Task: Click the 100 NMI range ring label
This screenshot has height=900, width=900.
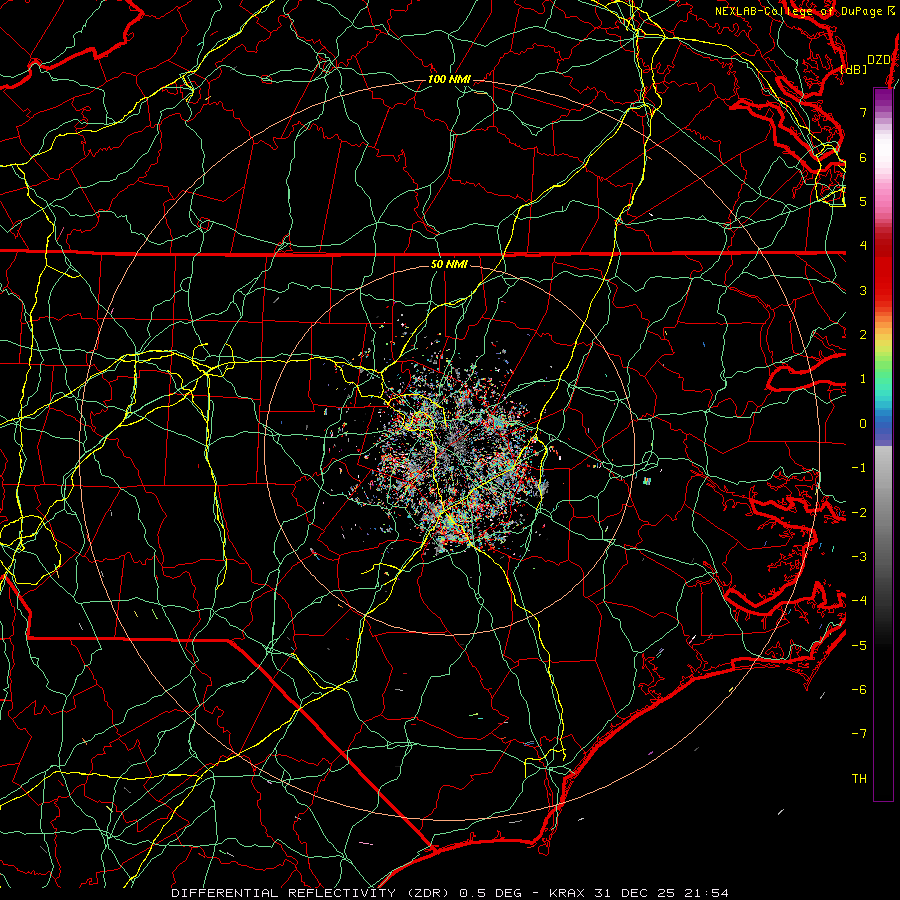Action: 449,79
